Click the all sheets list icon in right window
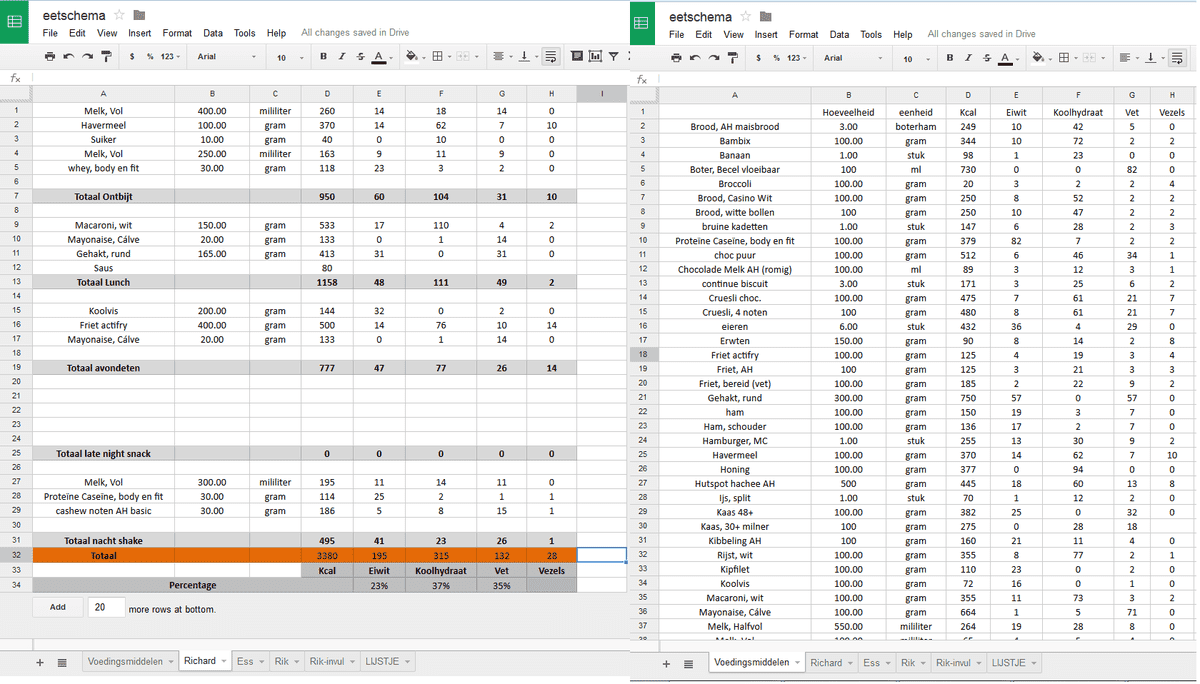The height and width of the screenshot is (684, 1200). click(688, 663)
